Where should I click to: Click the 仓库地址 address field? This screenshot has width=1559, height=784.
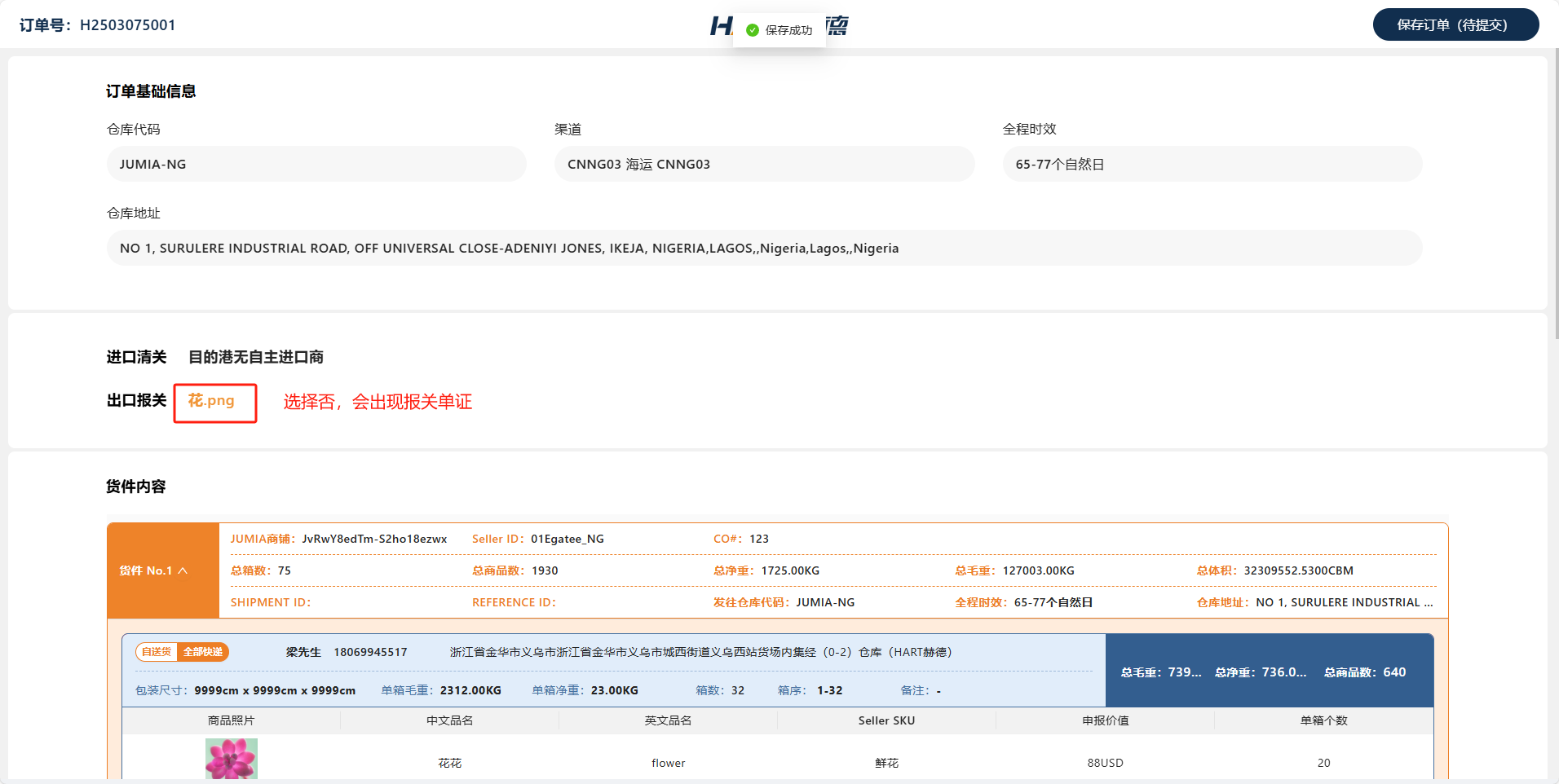click(x=764, y=248)
